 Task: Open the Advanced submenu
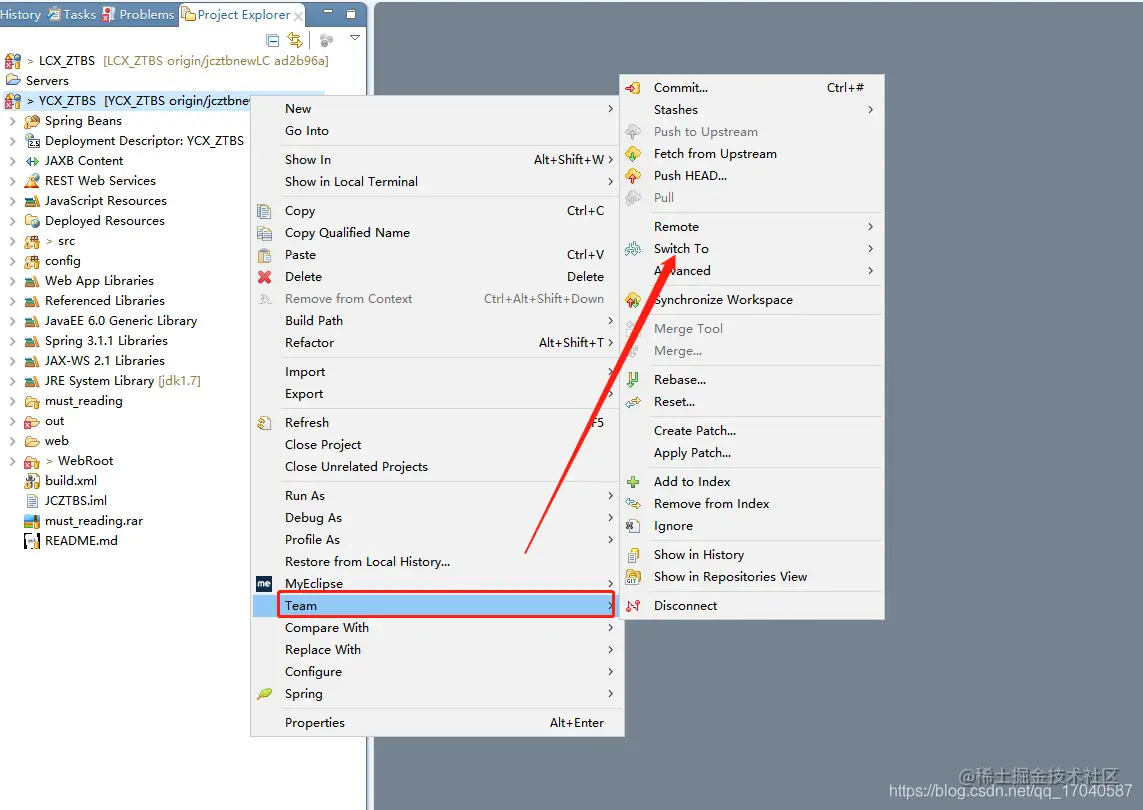[x=752, y=270]
